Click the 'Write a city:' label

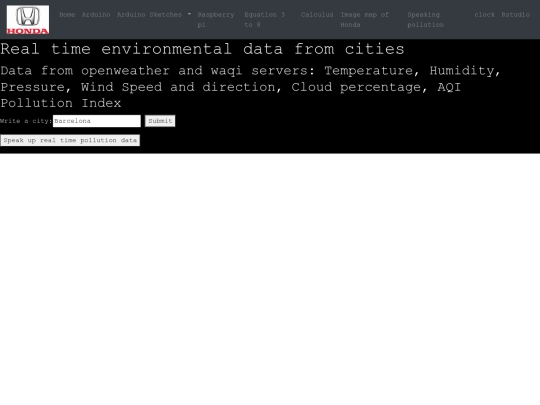click(26, 121)
